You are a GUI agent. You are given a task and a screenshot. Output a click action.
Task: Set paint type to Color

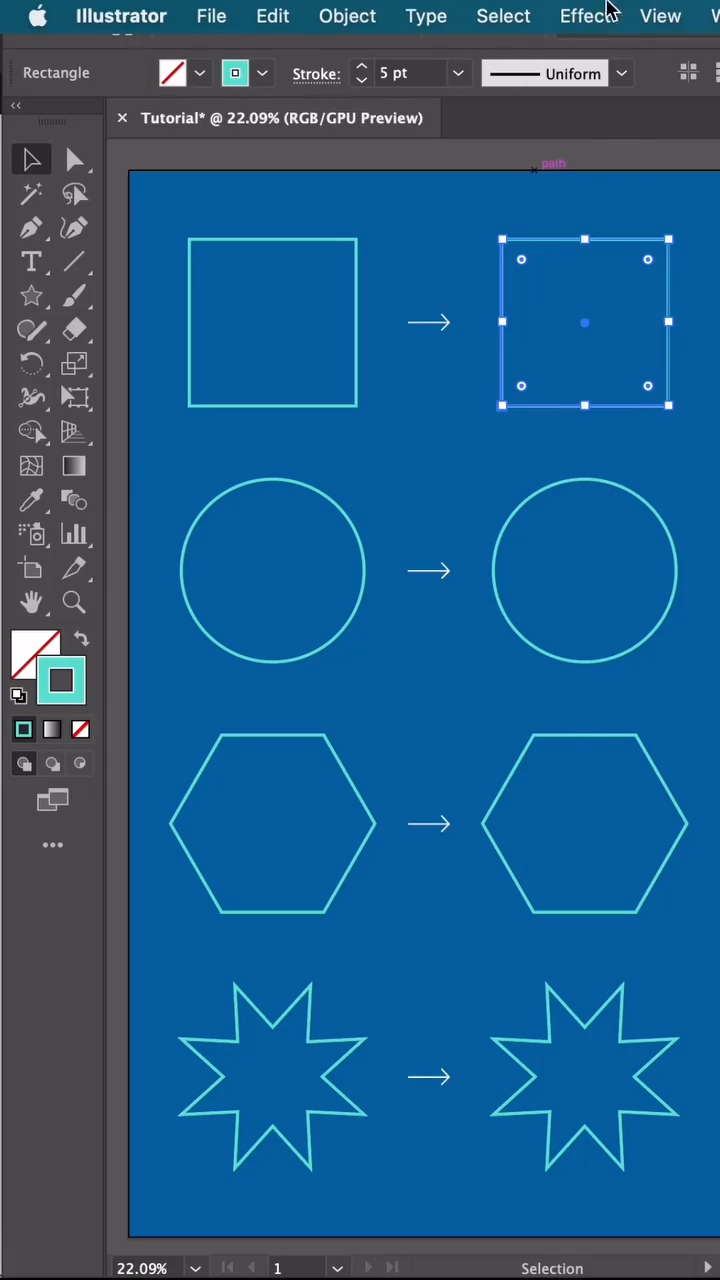[x=23, y=730]
